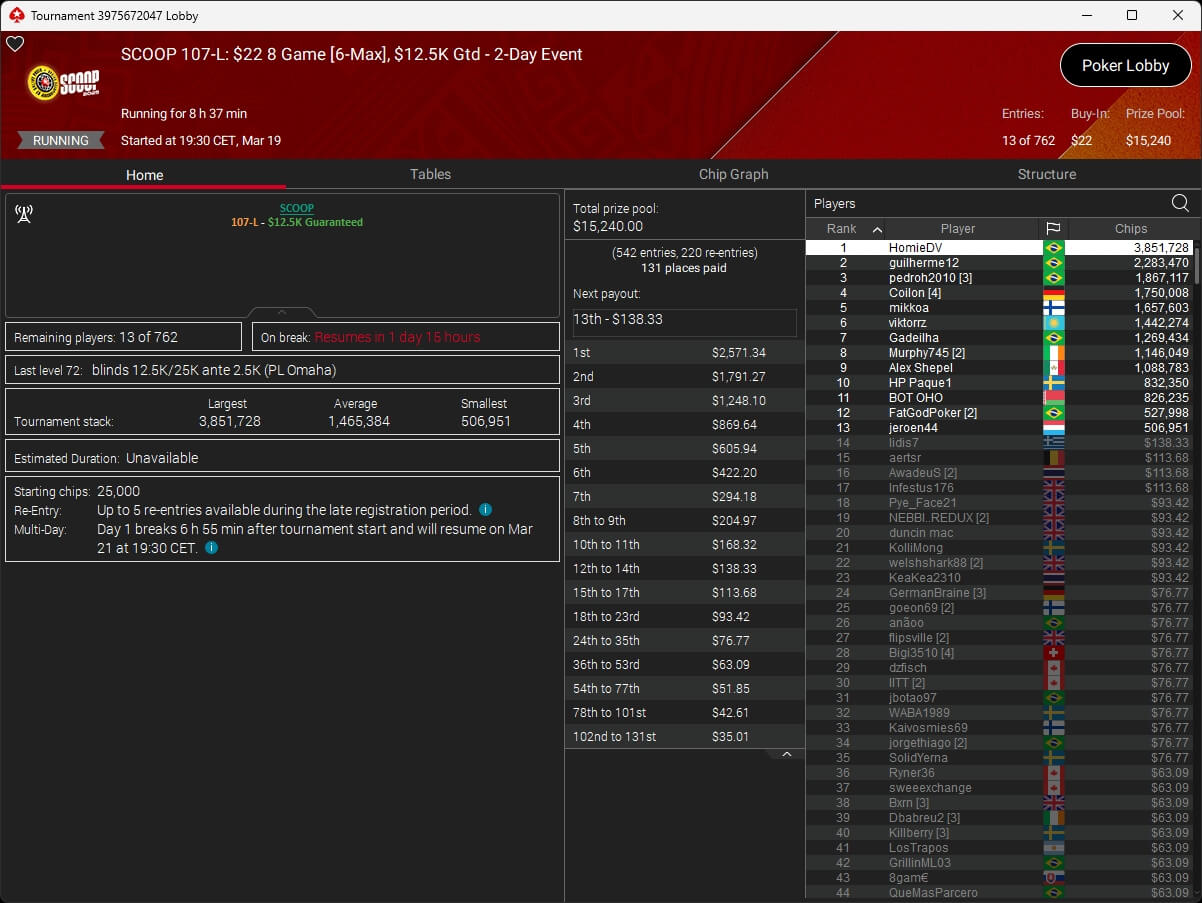Open the player search magnifier

coord(1180,204)
